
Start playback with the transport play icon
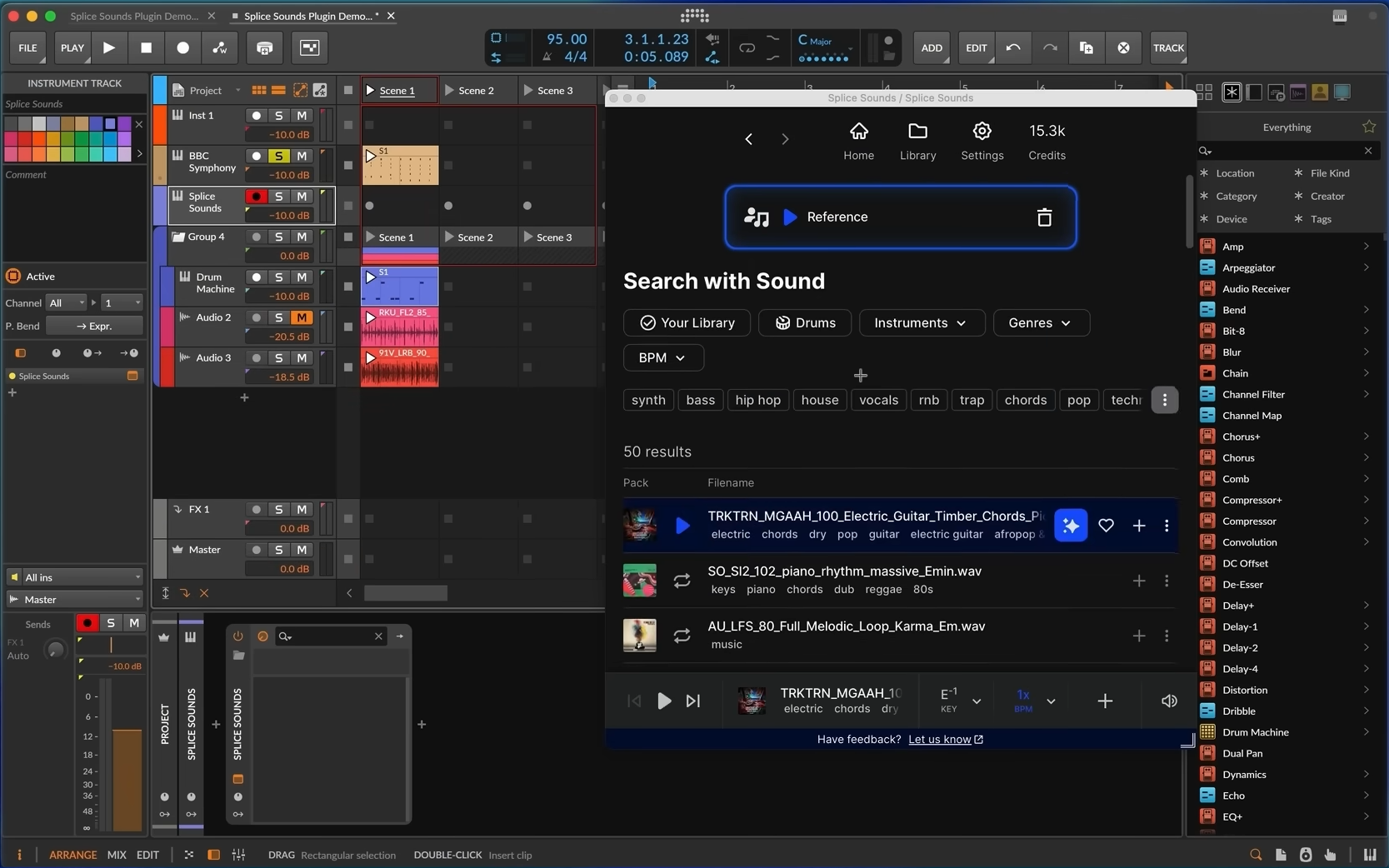click(109, 47)
